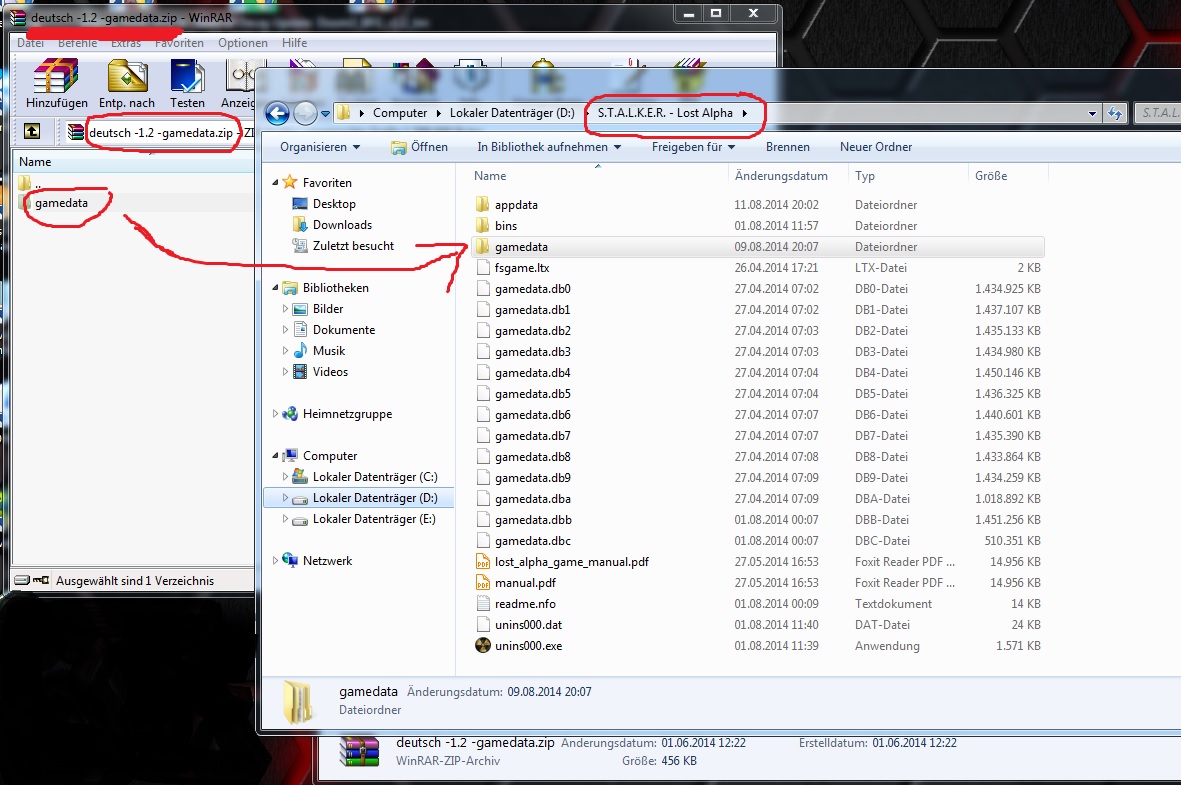Click WinRAR Testen toolbar icon
1181x785 pixels.
tap(187, 84)
